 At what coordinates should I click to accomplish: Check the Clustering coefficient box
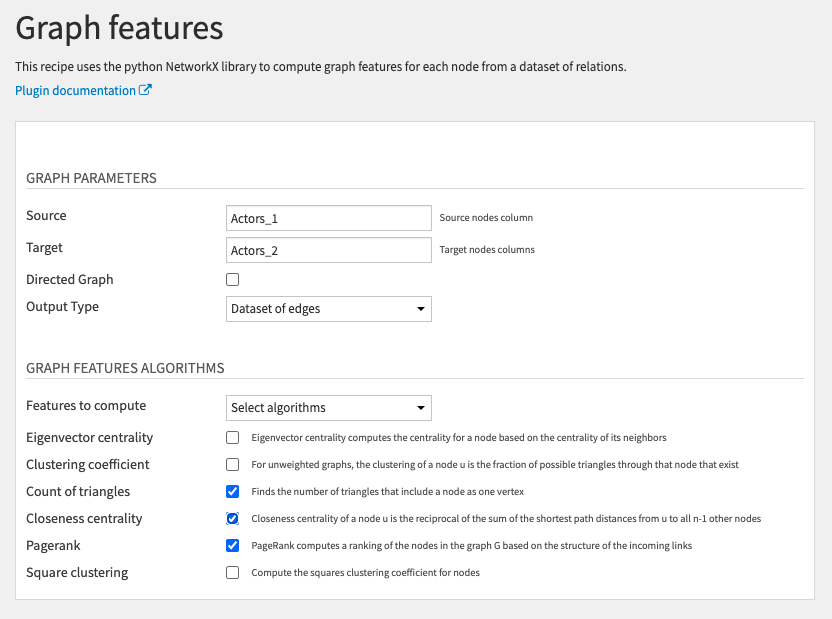[x=233, y=465]
